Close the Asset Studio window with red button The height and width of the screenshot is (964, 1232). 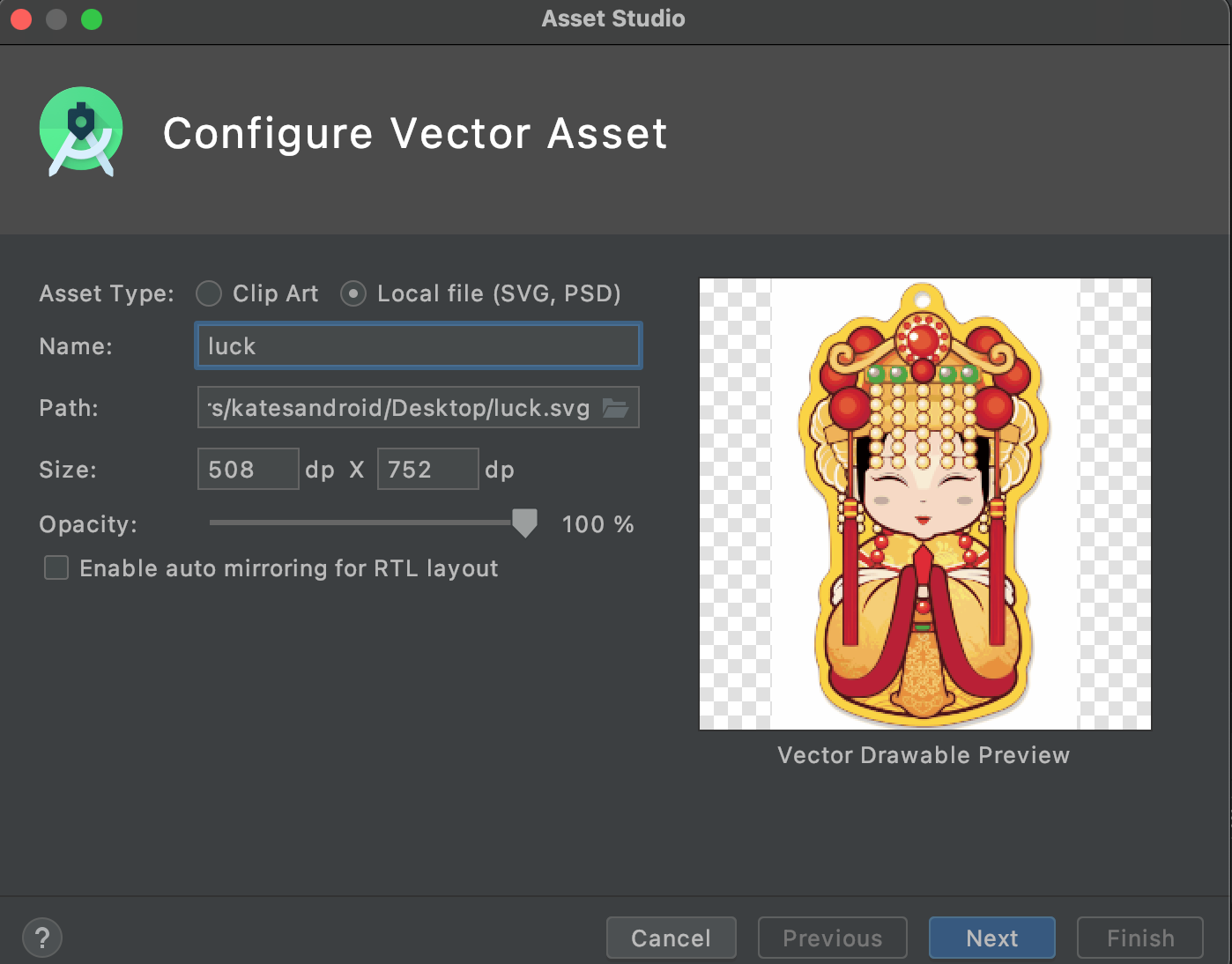(x=21, y=19)
